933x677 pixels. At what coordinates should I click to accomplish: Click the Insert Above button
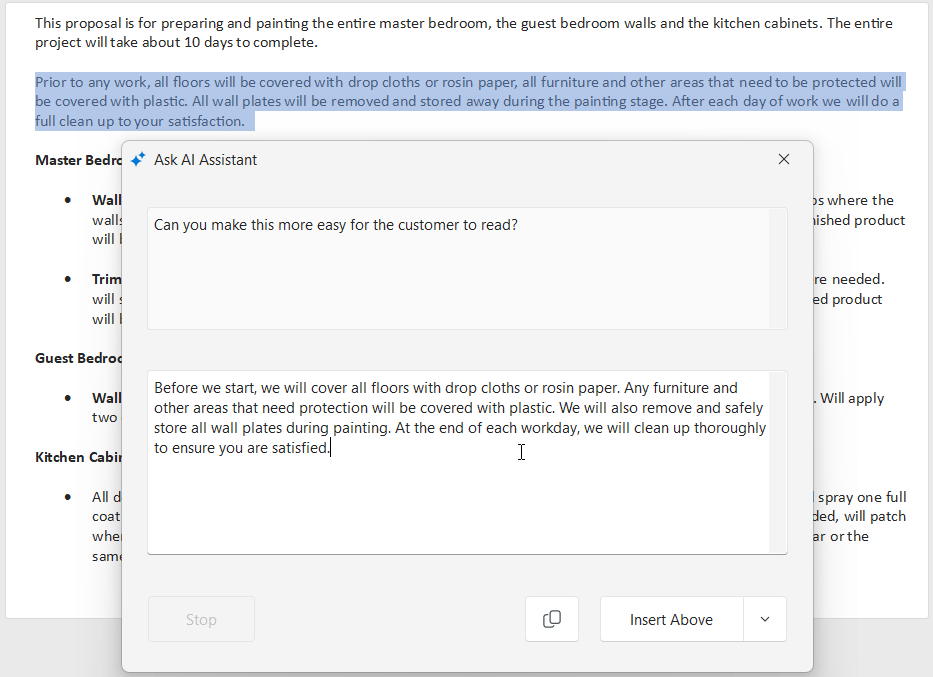pyautogui.click(x=671, y=618)
